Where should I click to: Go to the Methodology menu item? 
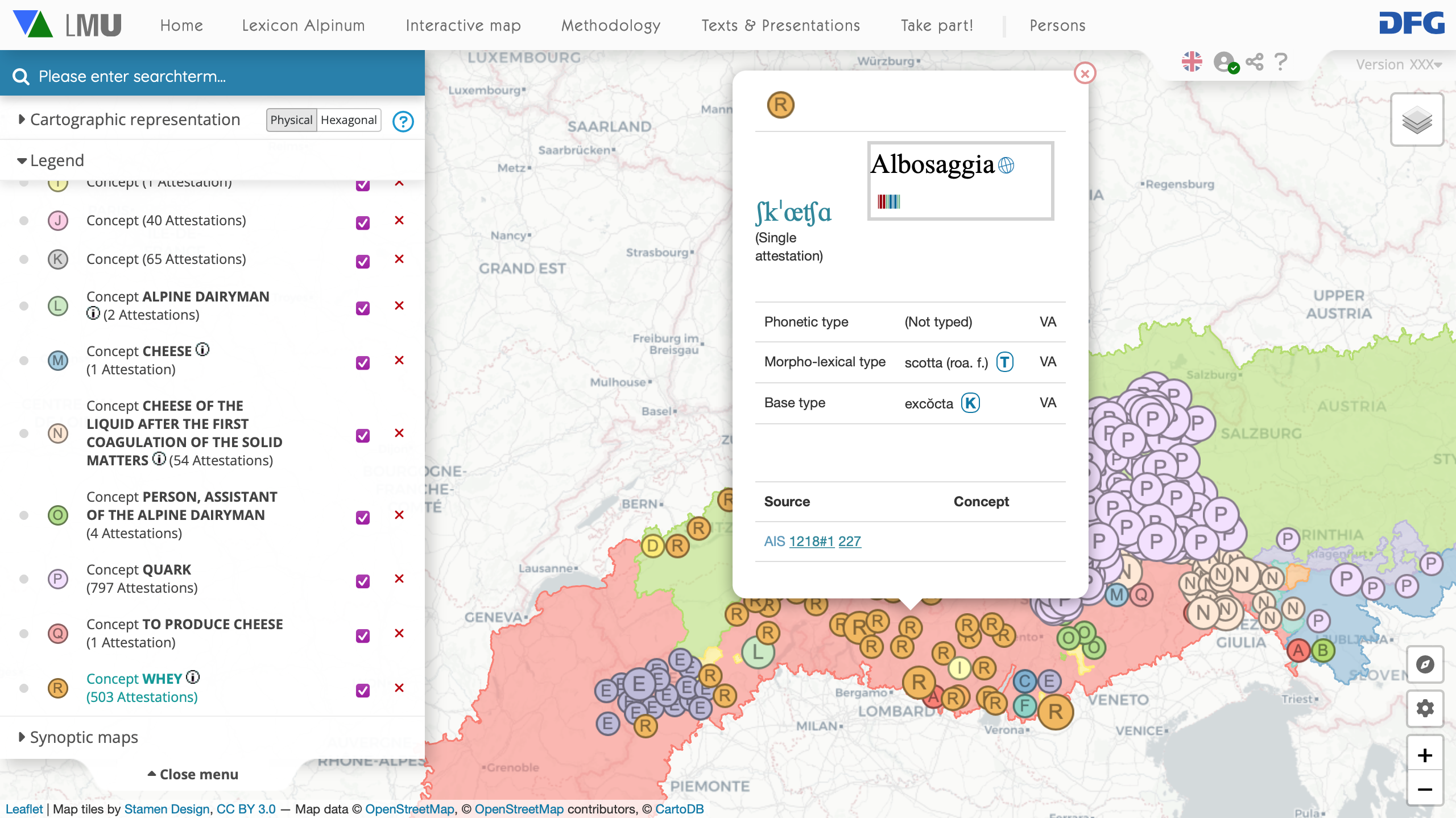[x=611, y=26]
